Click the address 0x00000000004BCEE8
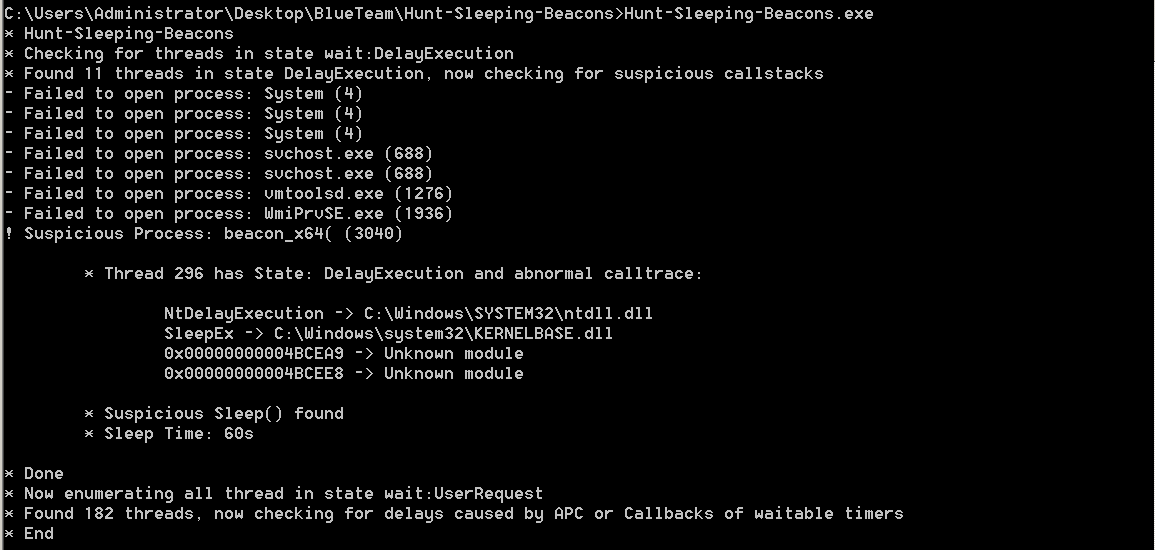 [253, 373]
